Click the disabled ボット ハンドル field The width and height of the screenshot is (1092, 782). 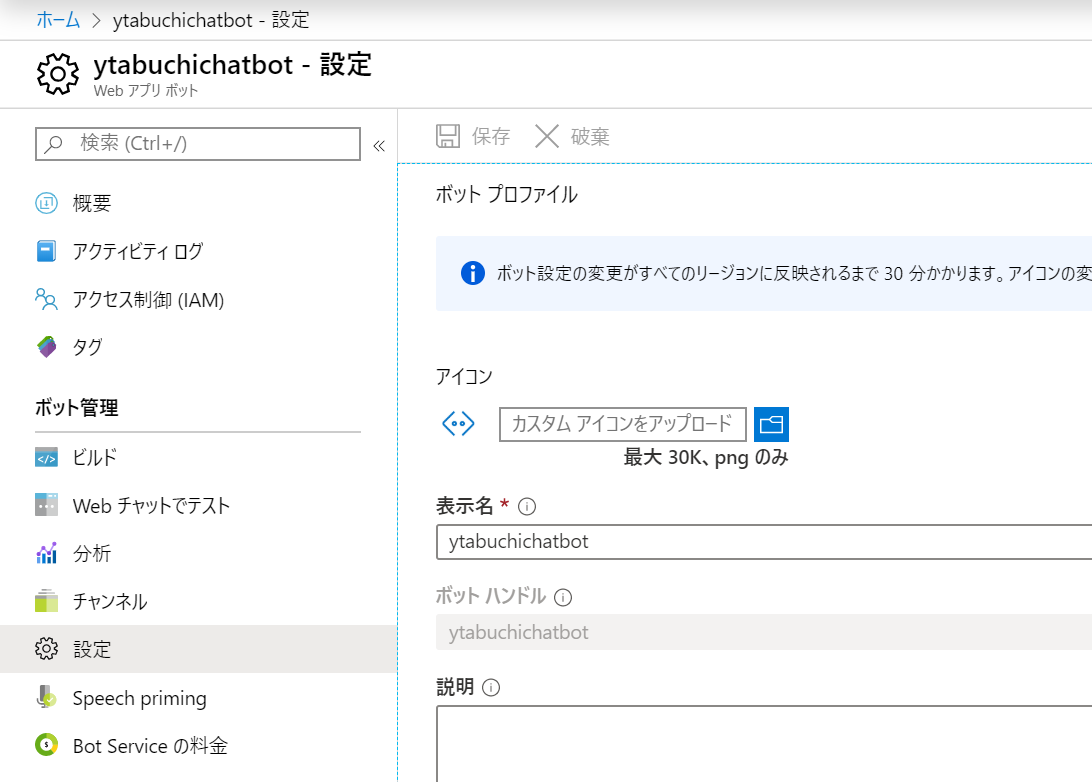click(764, 632)
